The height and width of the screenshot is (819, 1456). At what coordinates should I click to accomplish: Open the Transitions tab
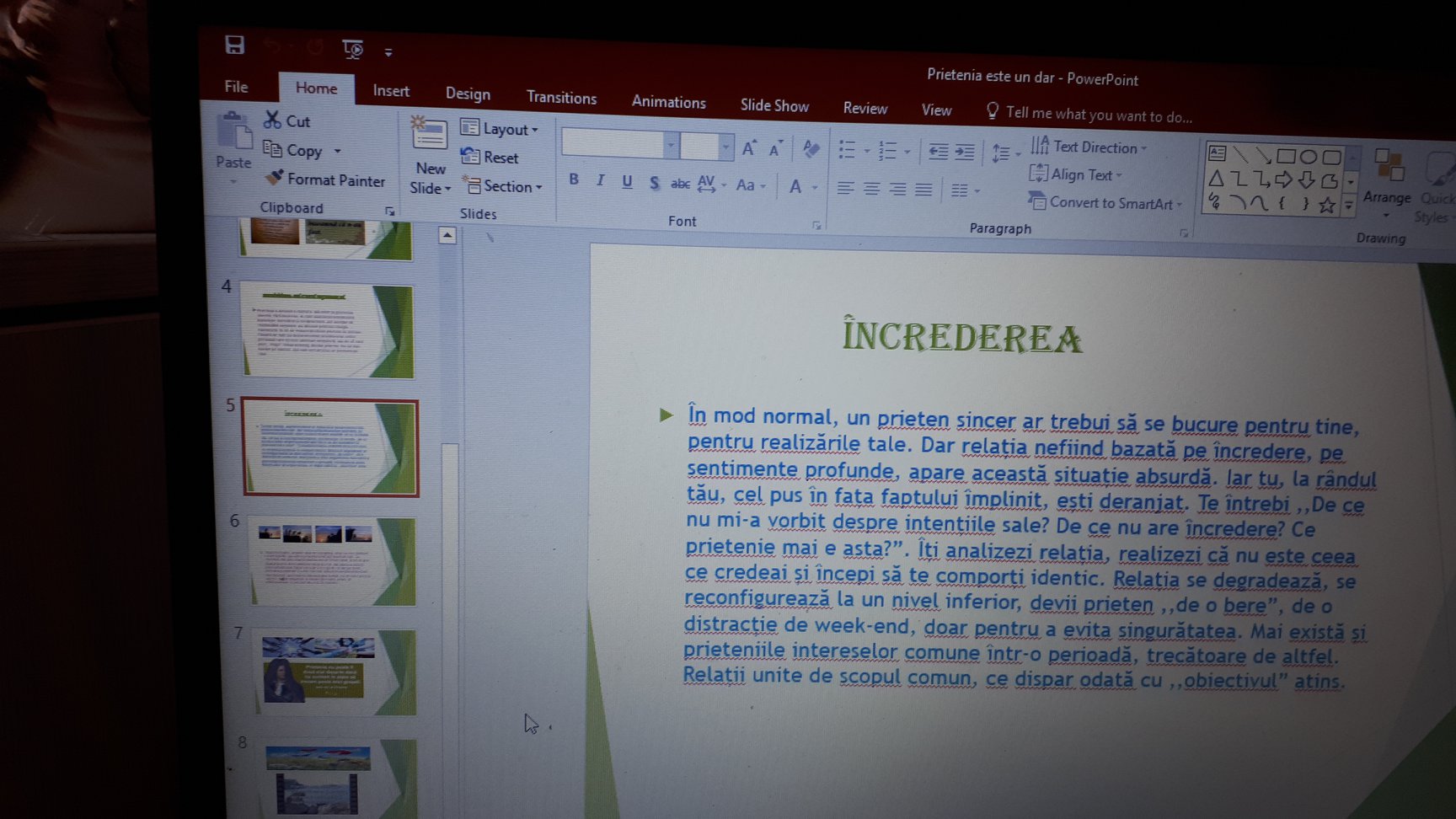561,97
